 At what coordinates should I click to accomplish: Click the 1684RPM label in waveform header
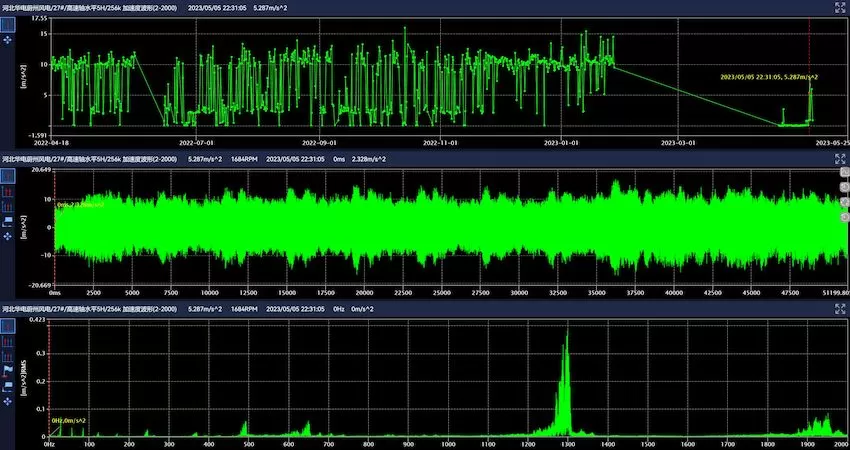tap(245, 159)
